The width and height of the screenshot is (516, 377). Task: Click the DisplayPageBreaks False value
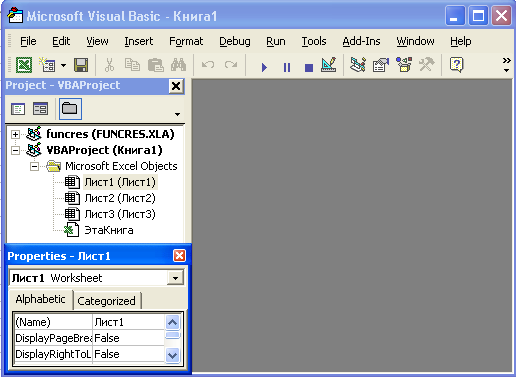[128, 338]
